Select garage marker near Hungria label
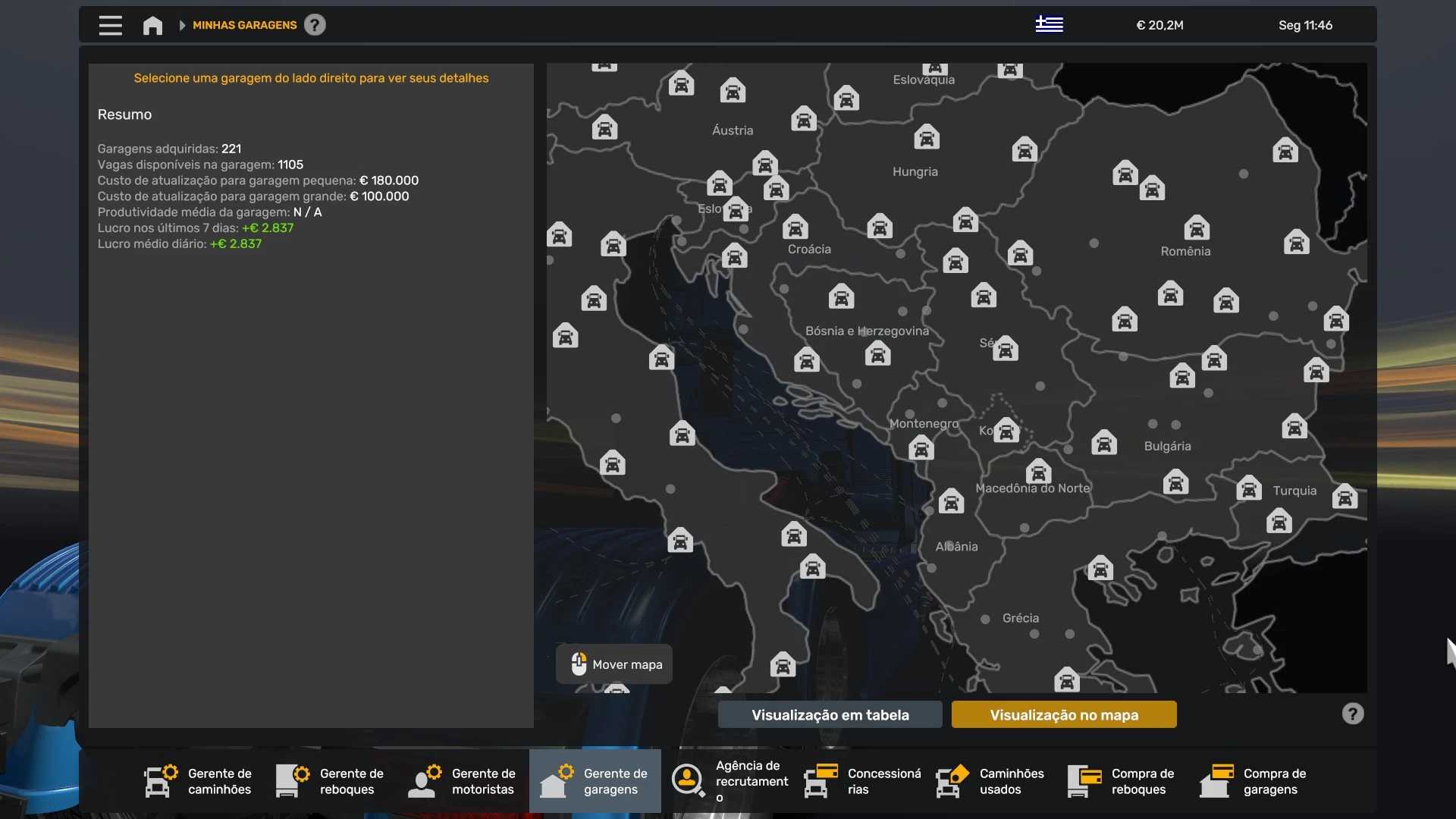Viewport: 1456px width, 819px height. pyautogui.click(x=926, y=137)
